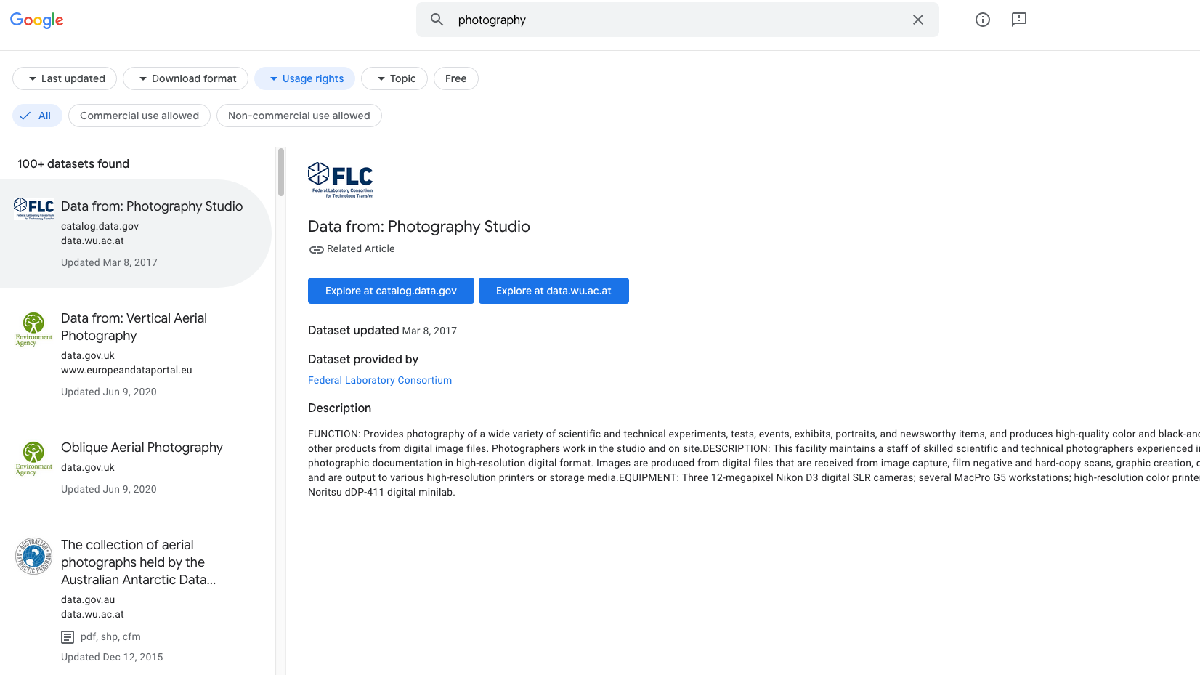The width and height of the screenshot is (1200, 675).
Task: Click the Australian Antarctic Data globe icon
Action: point(34,556)
